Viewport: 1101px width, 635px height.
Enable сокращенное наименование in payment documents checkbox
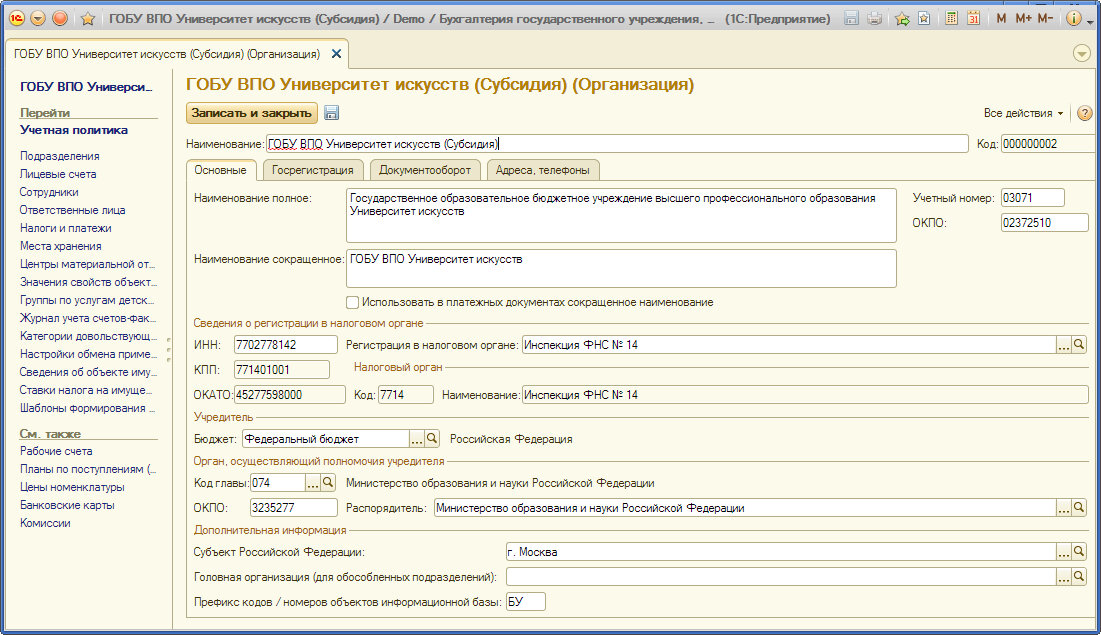[x=352, y=302]
